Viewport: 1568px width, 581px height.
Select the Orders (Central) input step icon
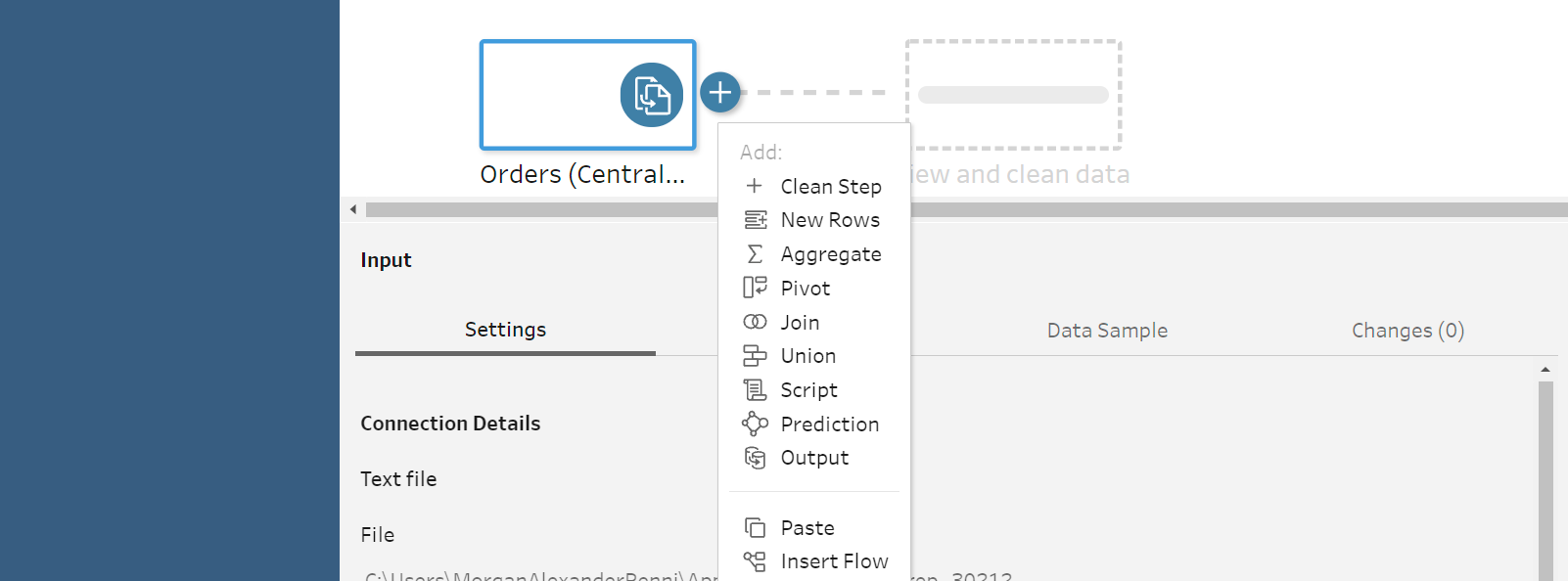[651, 95]
